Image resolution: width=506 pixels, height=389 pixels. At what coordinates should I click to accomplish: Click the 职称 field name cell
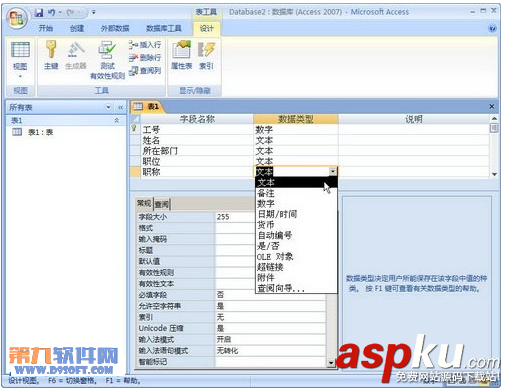[x=197, y=172]
